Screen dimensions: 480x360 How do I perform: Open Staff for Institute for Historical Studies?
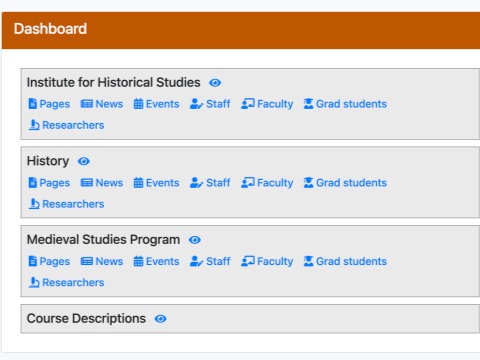[x=210, y=104]
